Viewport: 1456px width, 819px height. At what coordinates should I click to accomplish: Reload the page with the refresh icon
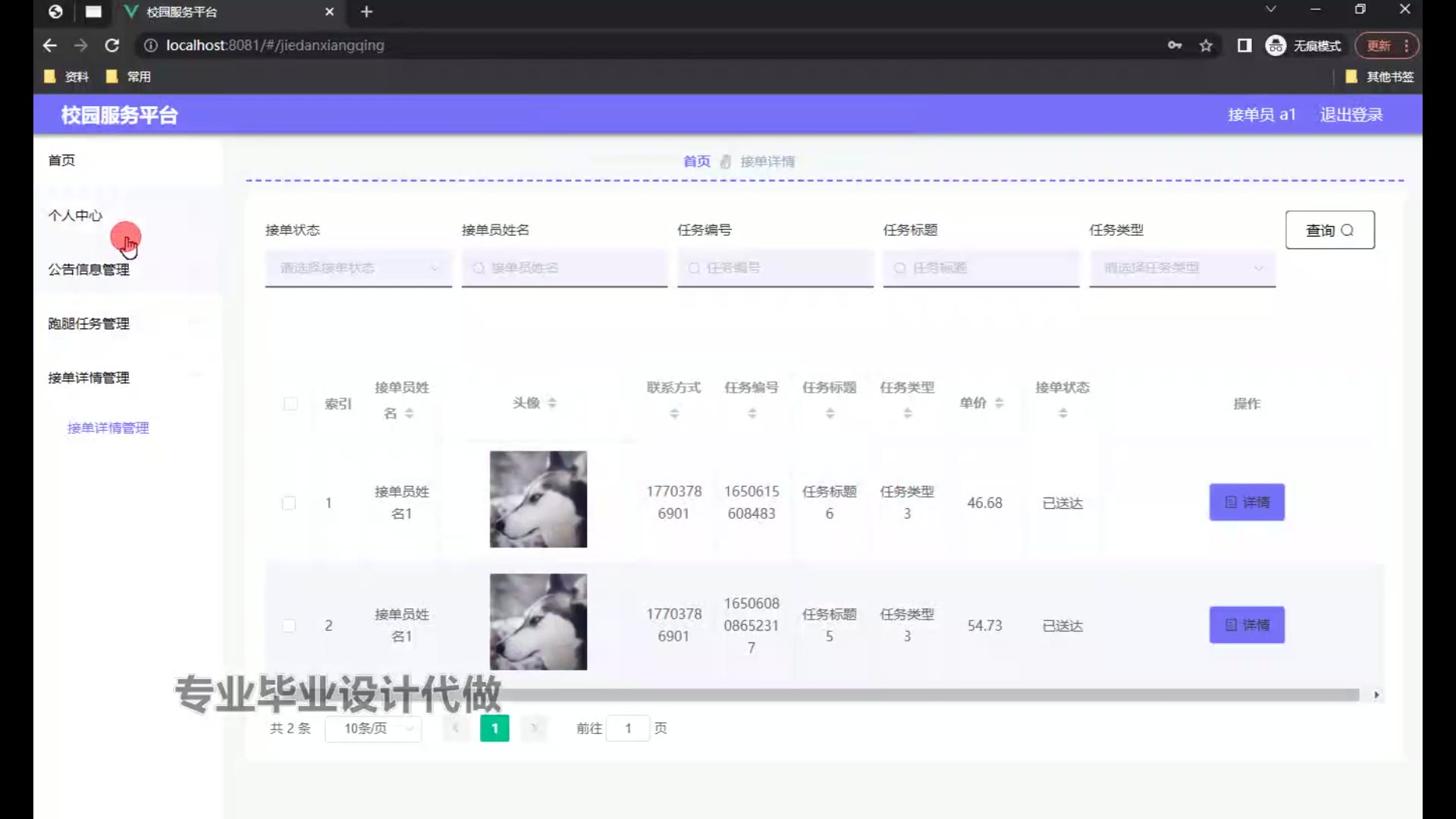[112, 45]
